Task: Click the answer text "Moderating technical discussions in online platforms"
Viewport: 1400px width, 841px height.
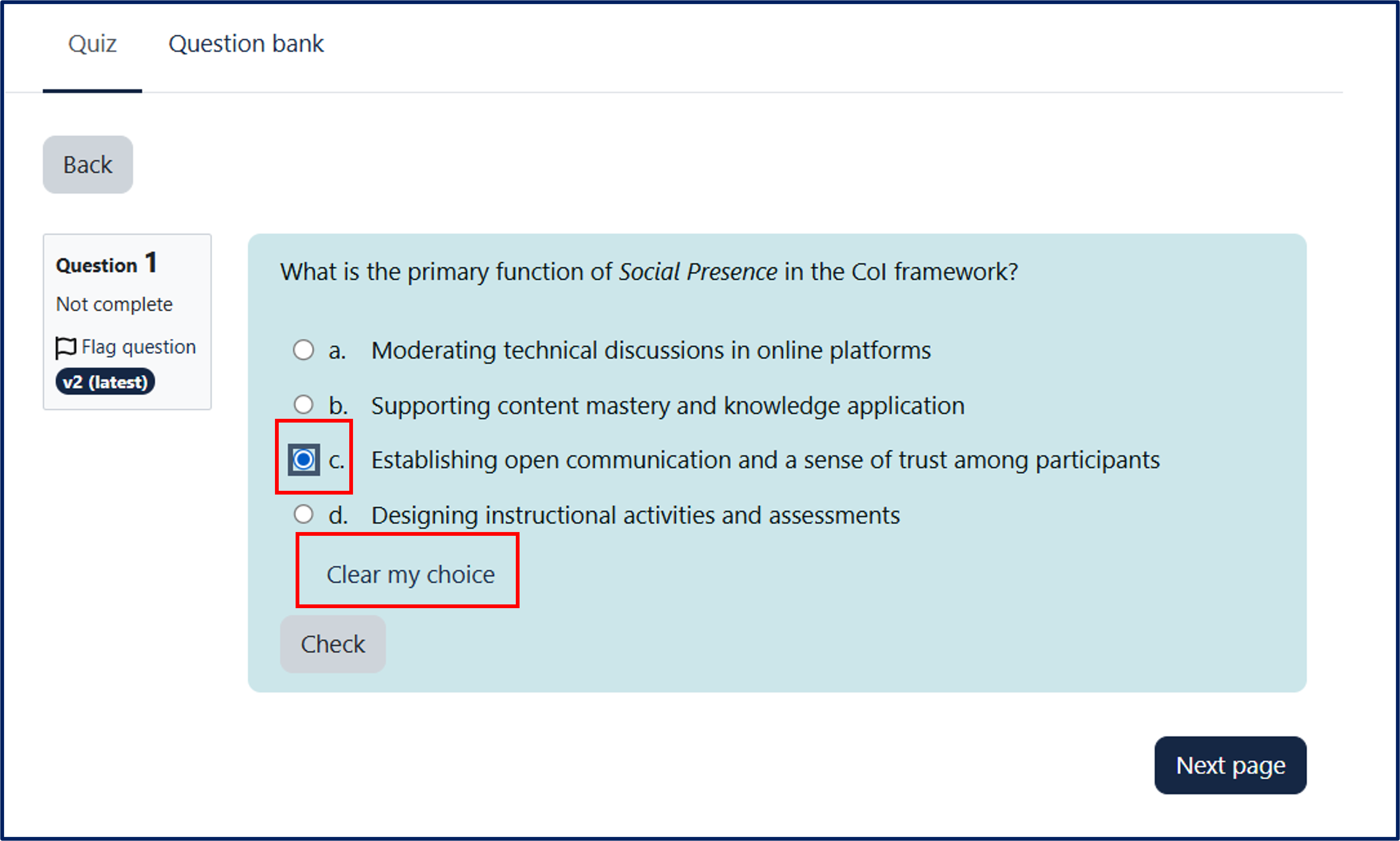Action: pos(650,351)
